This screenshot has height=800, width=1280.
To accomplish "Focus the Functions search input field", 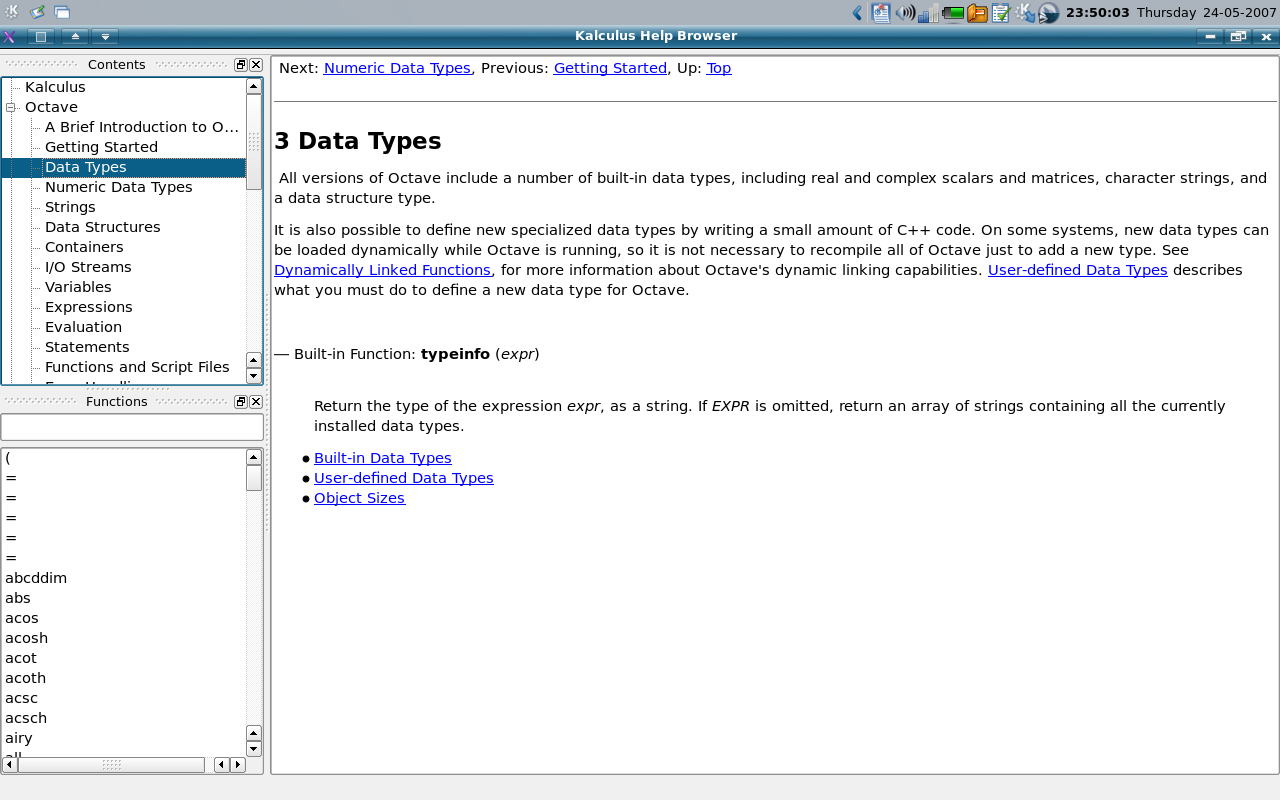I will click(132, 427).
